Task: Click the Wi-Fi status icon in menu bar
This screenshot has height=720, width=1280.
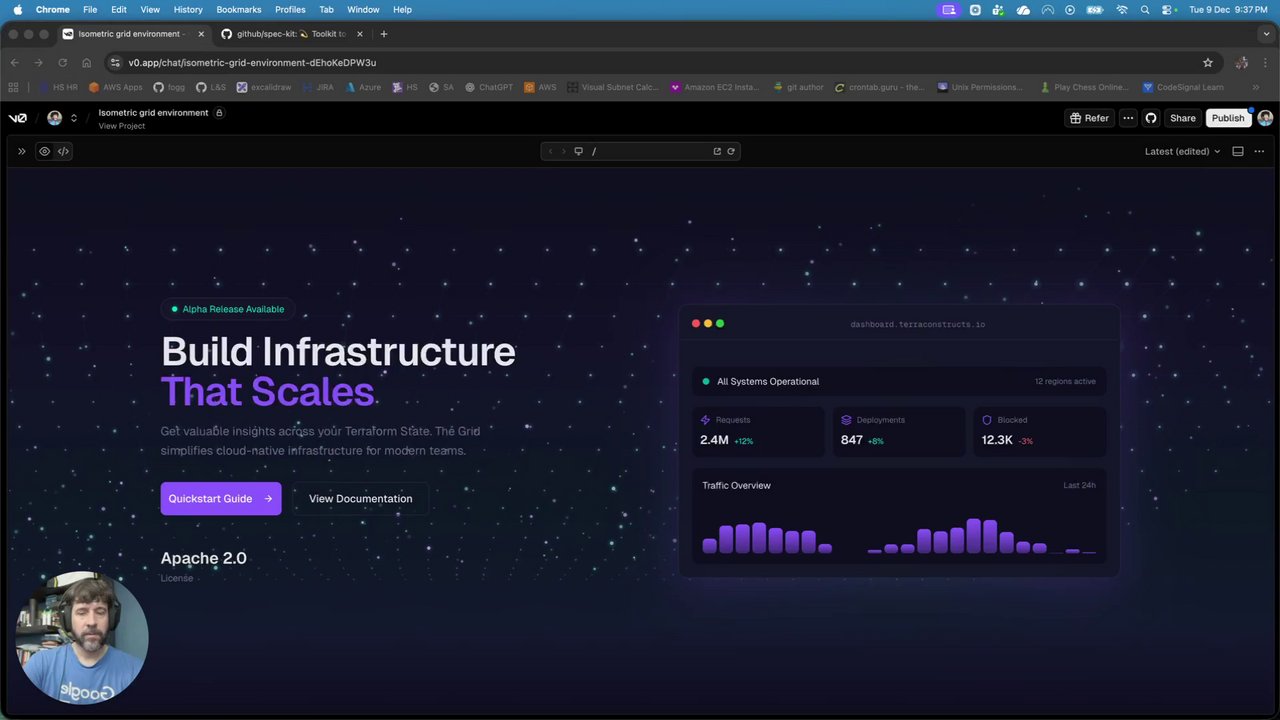Action: pos(1122,9)
